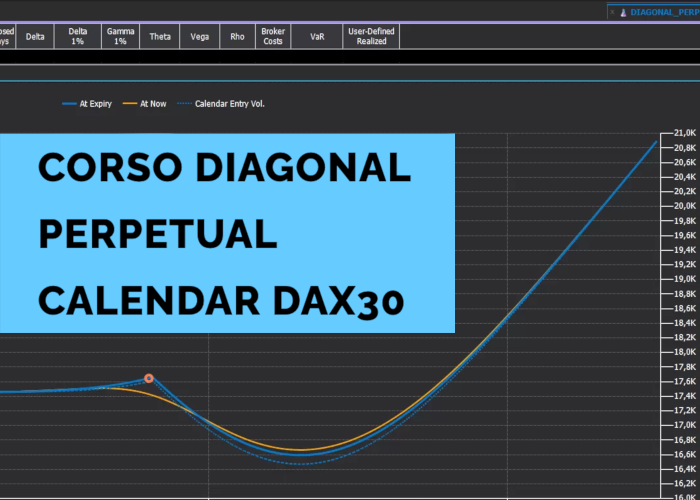Click the 16,2K label on the y-axis
This screenshot has width=700, height=500.
click(685, 483)
